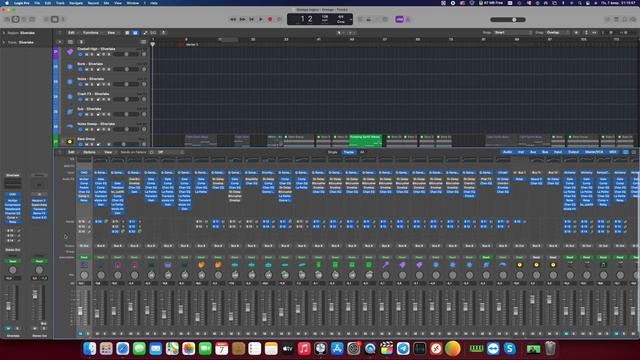Toggle Cycle mode in the transport
The image size is (640, 360).
(279, 19)
